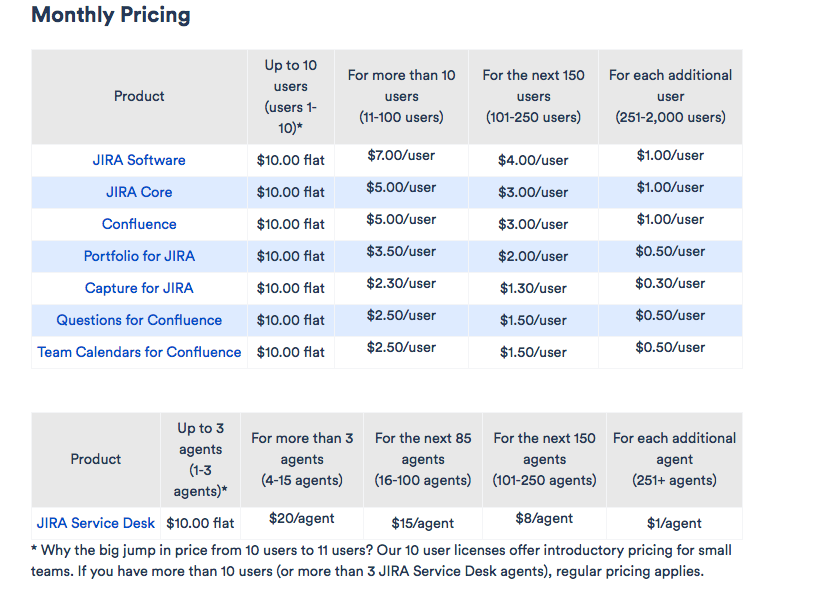Click the $2.30/user price cell

tap(401, 284)
